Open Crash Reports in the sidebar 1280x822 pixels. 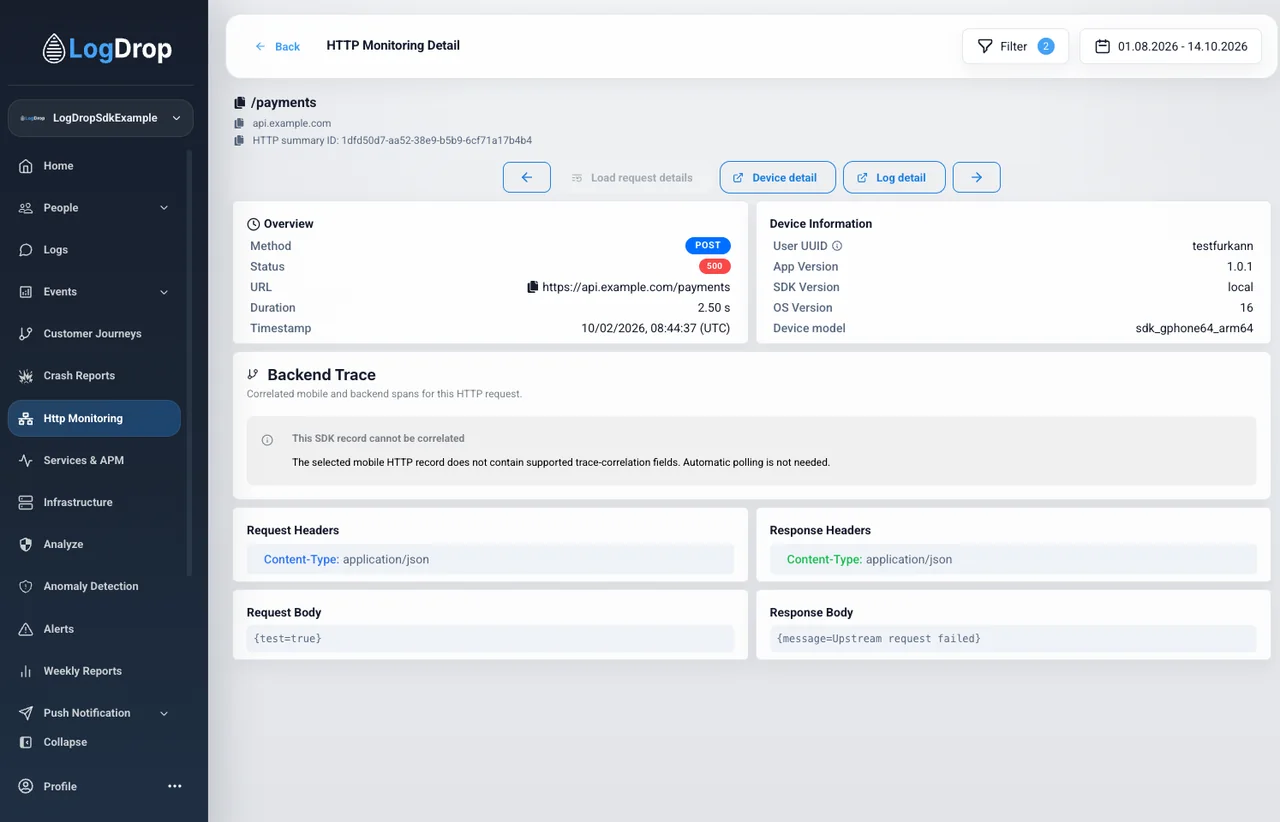tap(94, 376)
